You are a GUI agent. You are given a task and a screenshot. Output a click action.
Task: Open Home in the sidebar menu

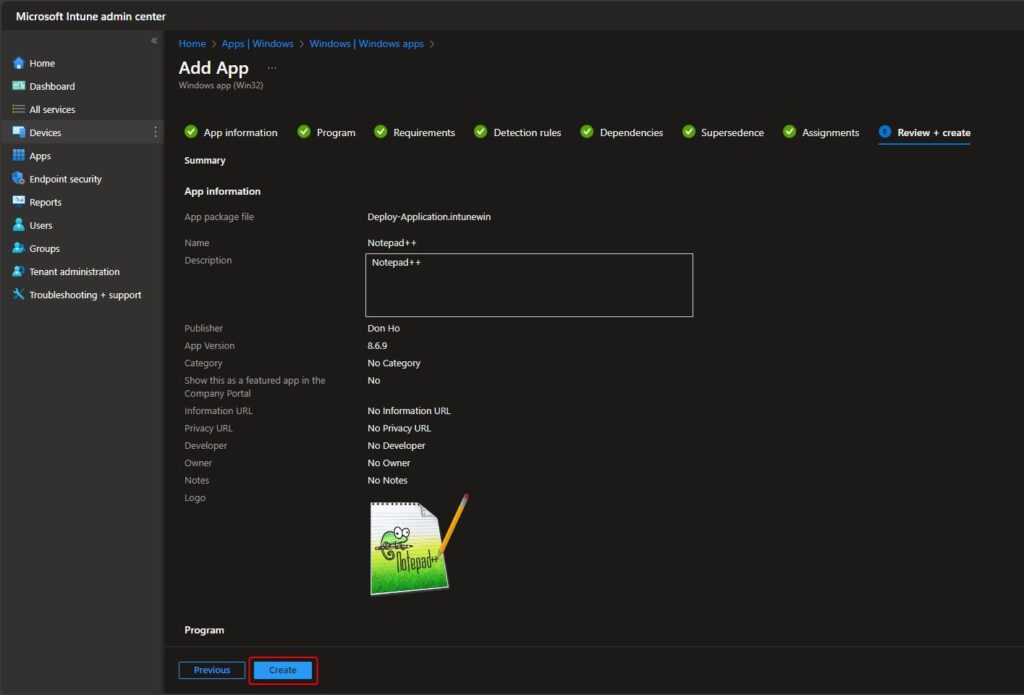point(42,63)
